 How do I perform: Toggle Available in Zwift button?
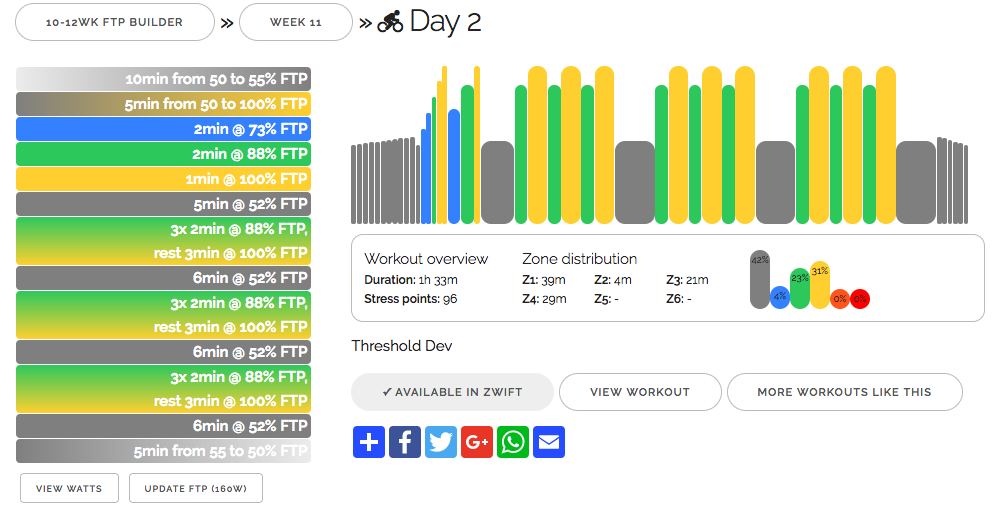(452, 392)
